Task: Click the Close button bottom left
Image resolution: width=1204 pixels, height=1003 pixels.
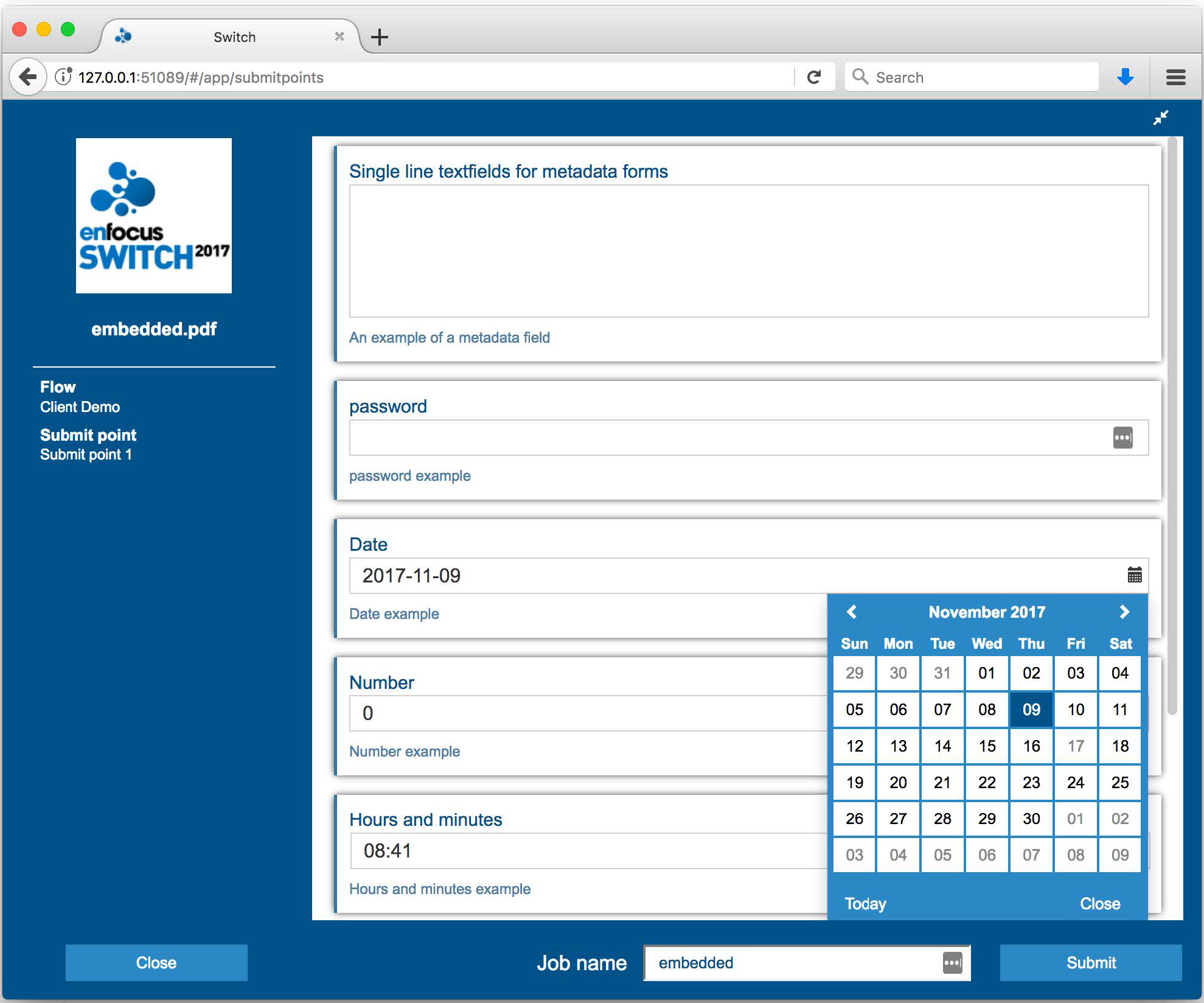Action: point(156,962)
